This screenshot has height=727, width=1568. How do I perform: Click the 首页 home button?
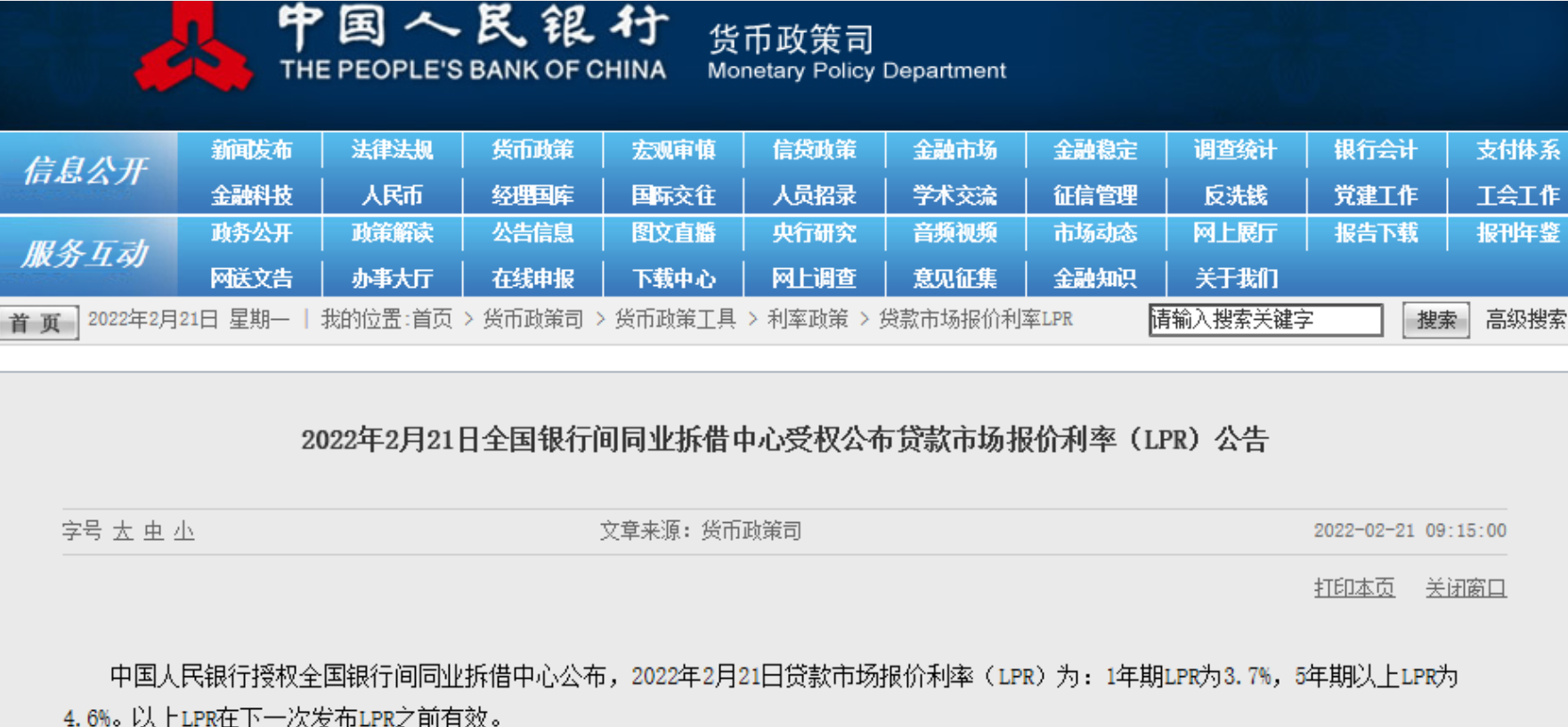point(37,322)
